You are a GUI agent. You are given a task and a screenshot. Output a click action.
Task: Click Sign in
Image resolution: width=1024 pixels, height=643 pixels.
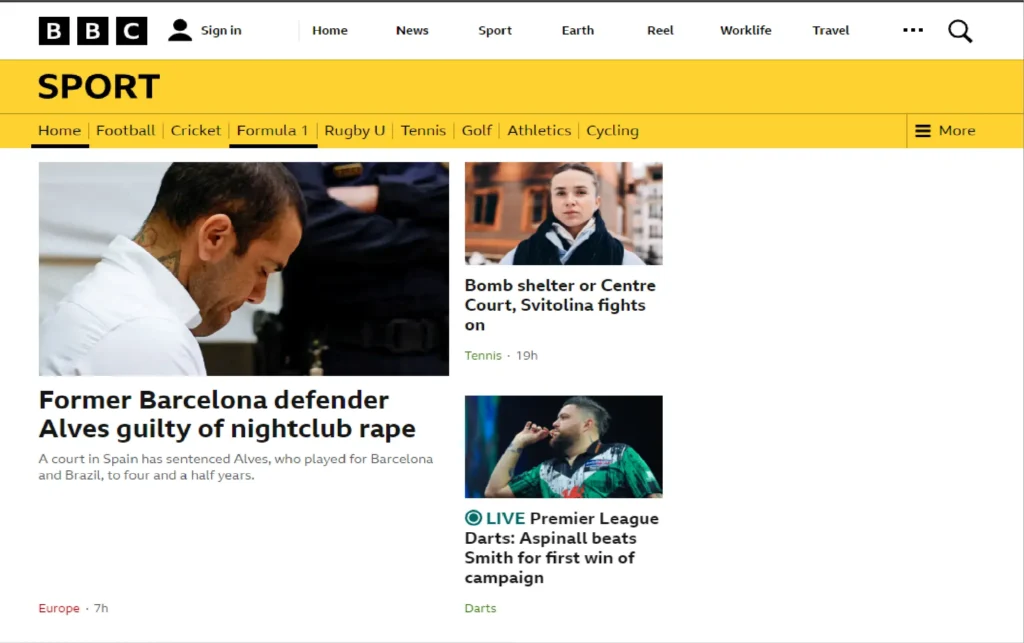coord(221,31)
